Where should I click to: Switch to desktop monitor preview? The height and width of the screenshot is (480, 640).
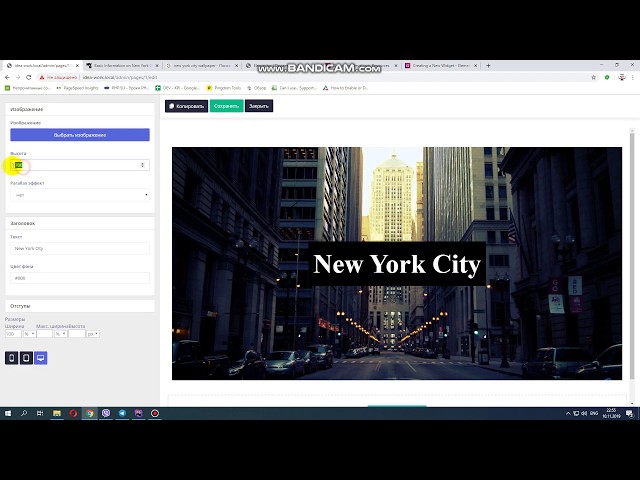(40, 358)
